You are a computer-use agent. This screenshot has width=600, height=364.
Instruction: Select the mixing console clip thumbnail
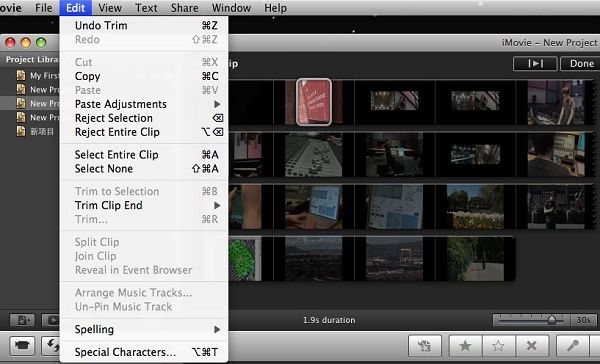click(x=314, y=155)
